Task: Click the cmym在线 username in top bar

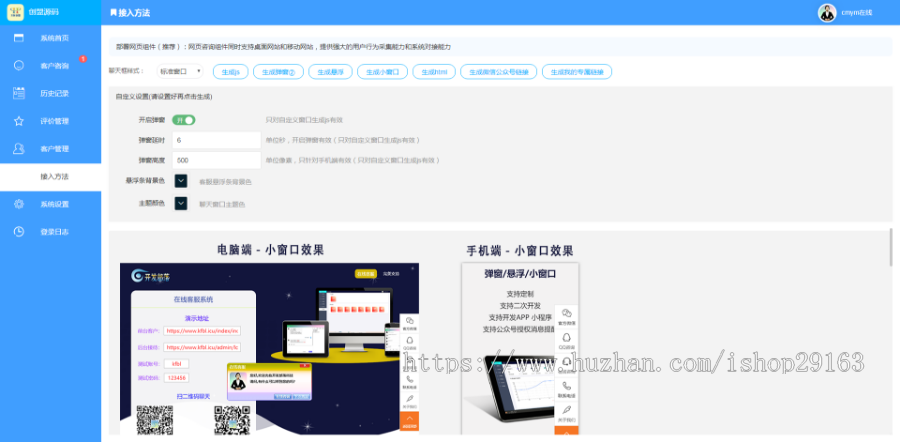Action: click(x=857, y=13)
